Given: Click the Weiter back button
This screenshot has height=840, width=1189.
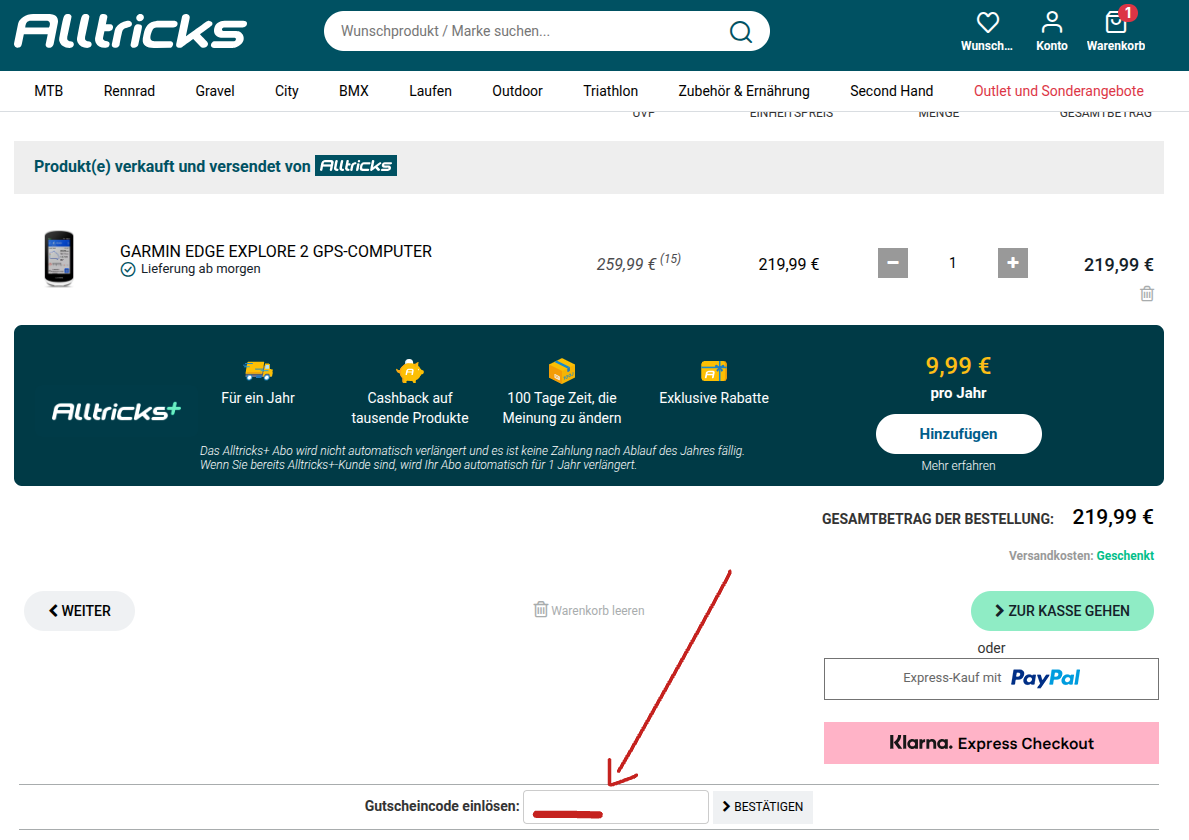Looking at the screenshot, I should click(79, 611).
